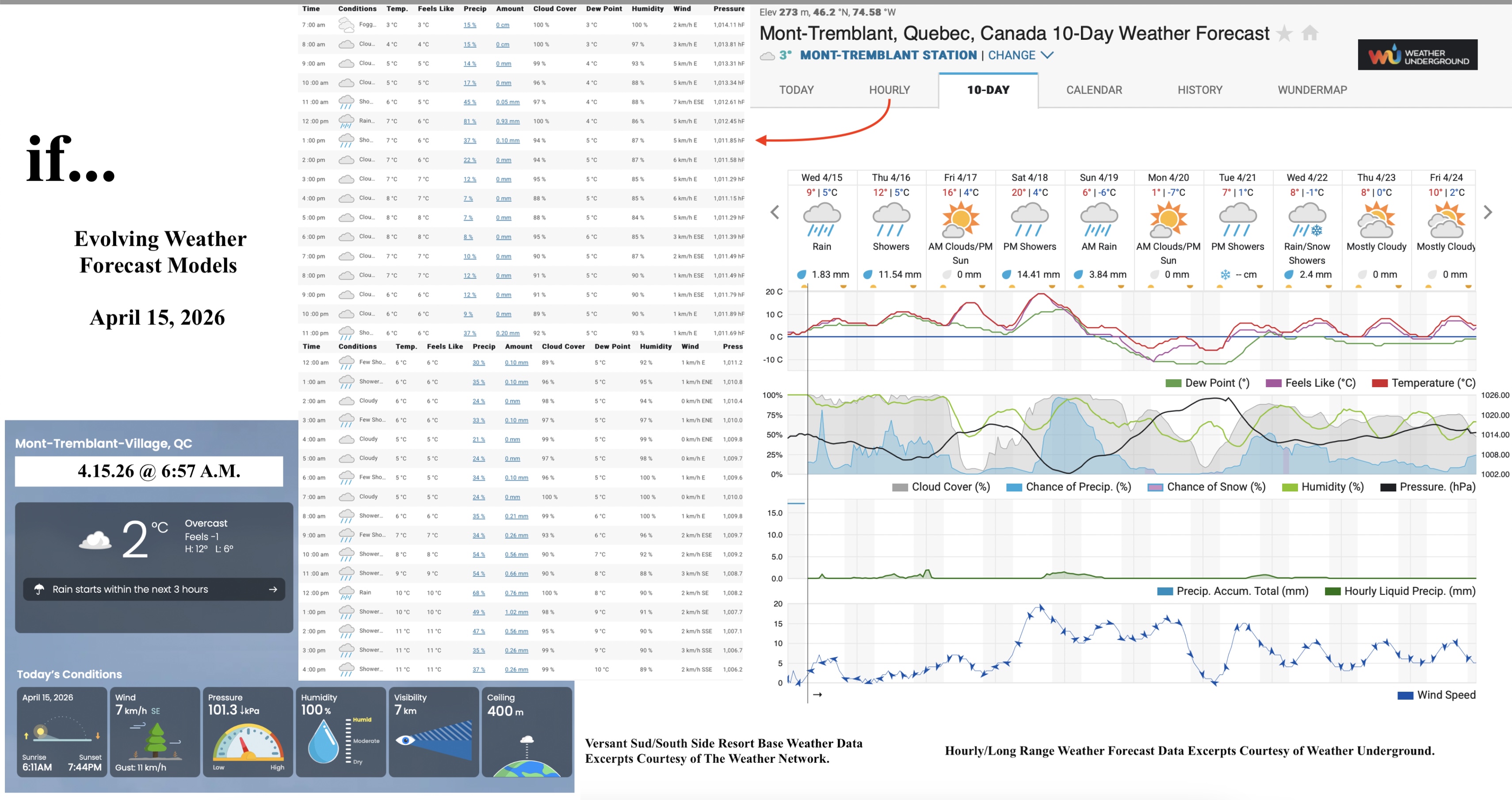The image size is (1512, 800).
Task: Click the home icon next to the star
Action: 1310,34
